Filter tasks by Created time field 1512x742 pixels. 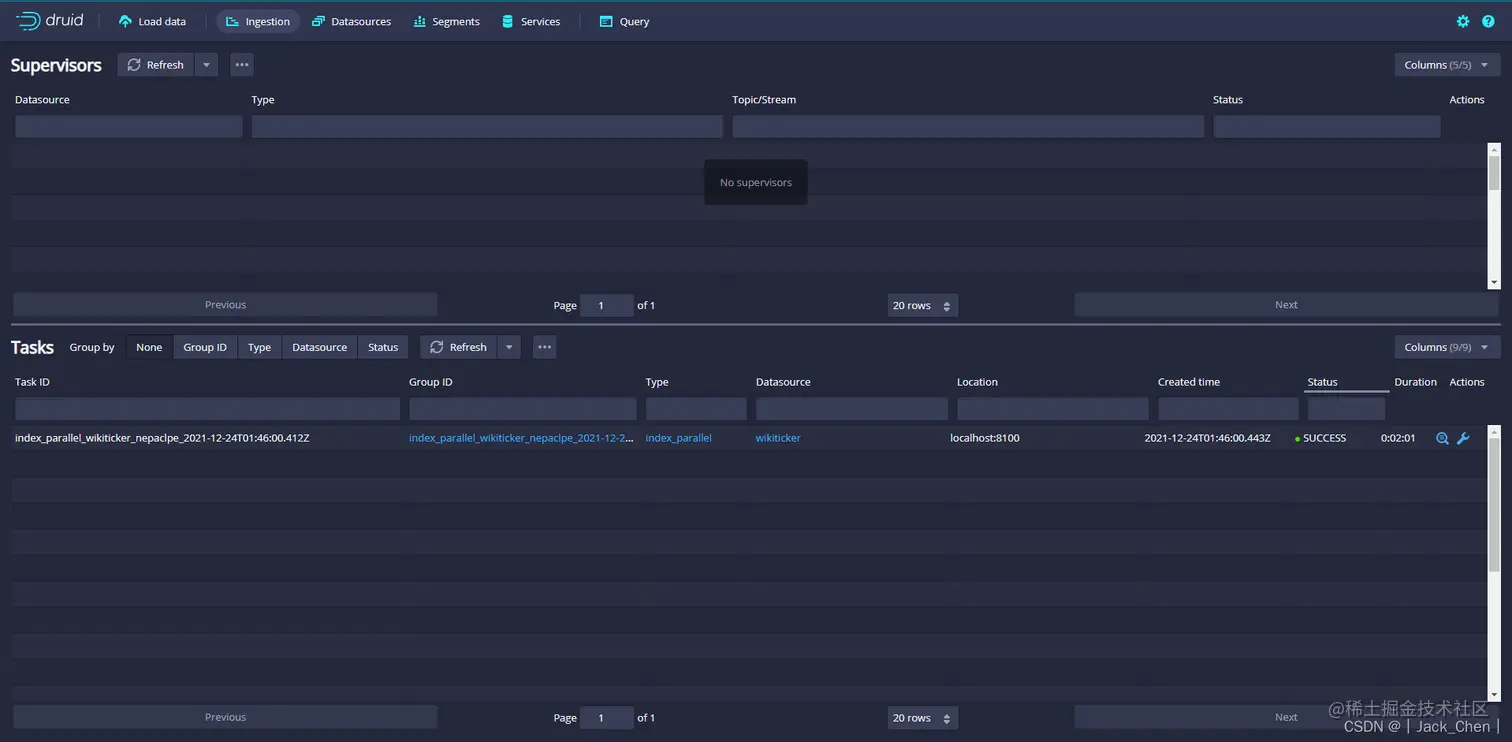click(x=1228, y=408)
